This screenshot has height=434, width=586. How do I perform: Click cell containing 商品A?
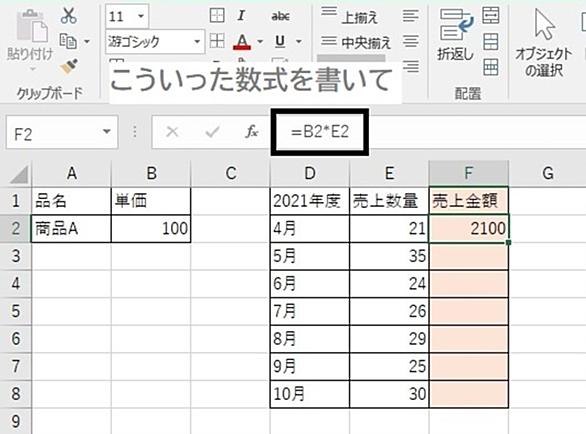point(71,228)
